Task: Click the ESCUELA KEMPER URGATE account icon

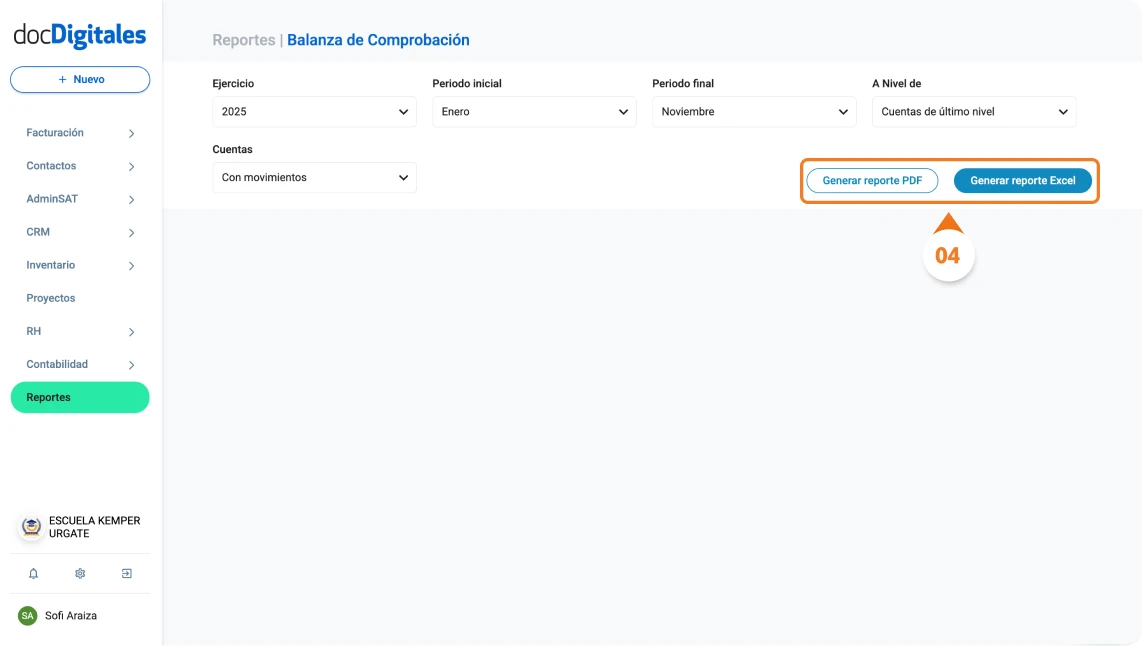Action: click(29, 527)
